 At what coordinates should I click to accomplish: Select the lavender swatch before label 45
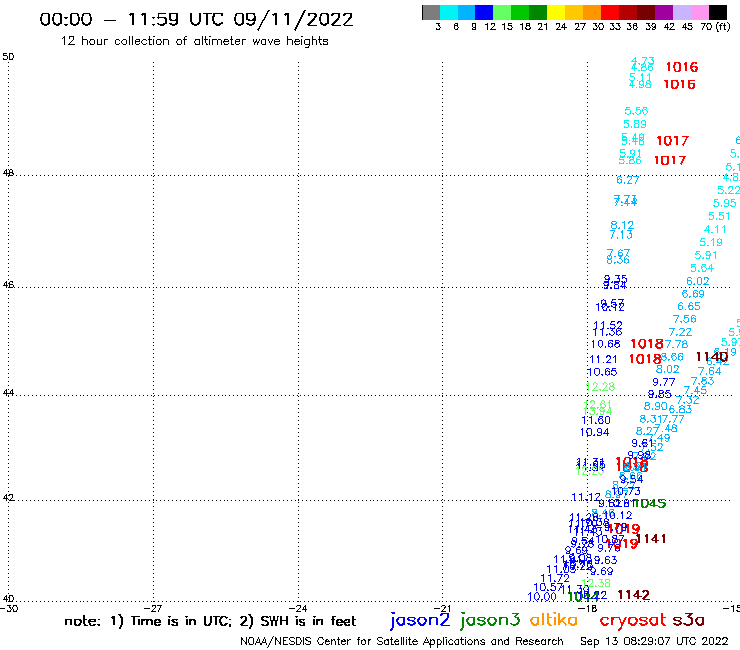tap(681, 12)
